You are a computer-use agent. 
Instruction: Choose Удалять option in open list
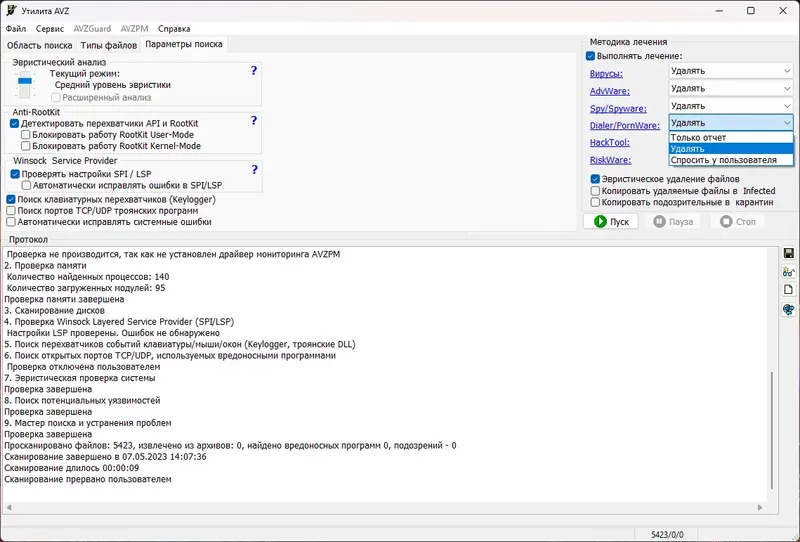[731, 149]
